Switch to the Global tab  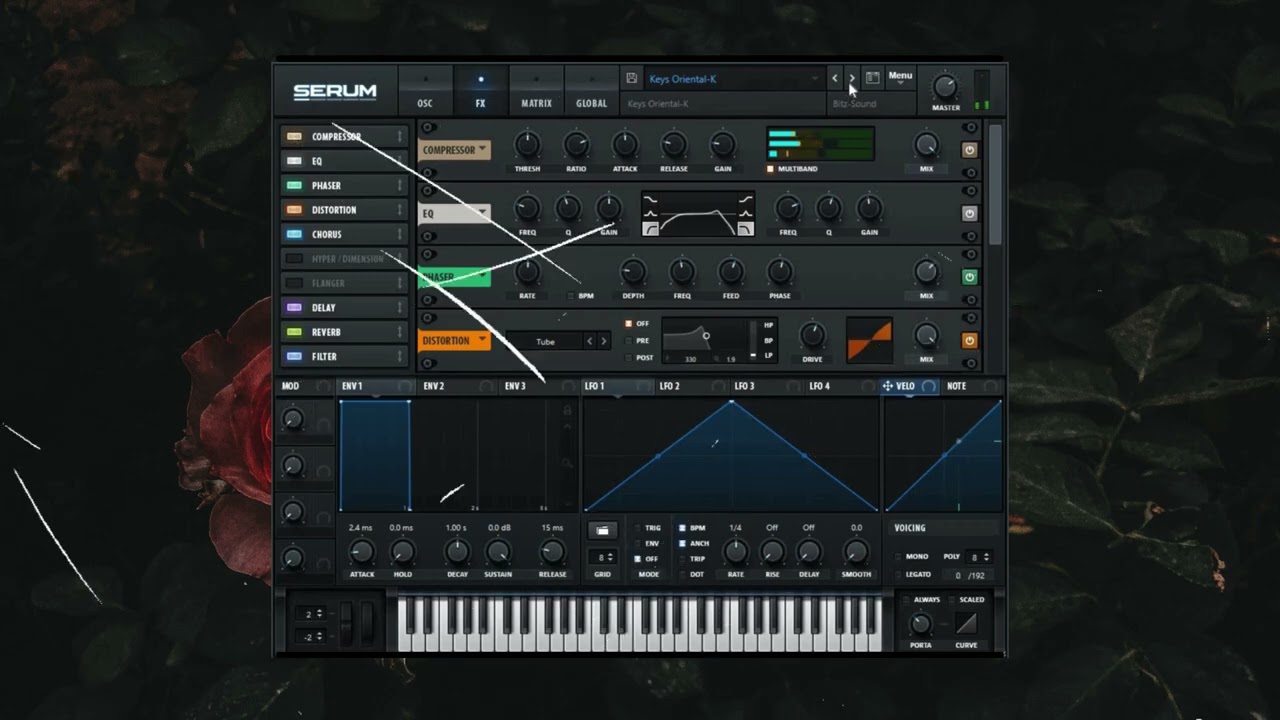tap(591, 90)
